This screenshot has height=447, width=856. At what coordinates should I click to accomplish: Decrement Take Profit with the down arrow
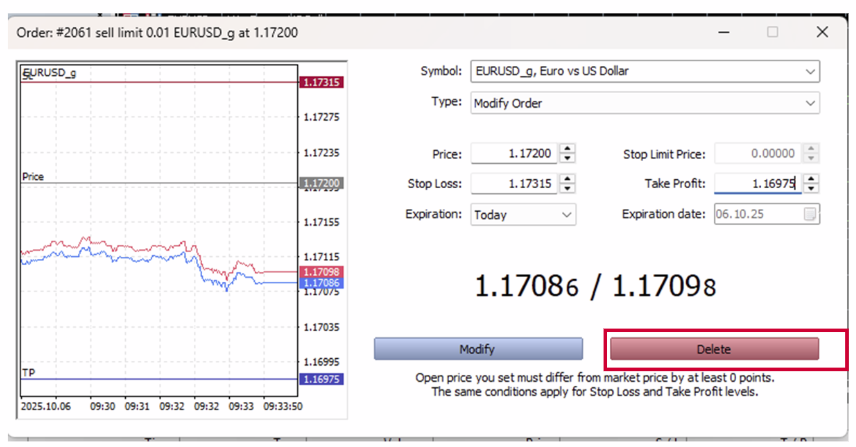(811, 189)
